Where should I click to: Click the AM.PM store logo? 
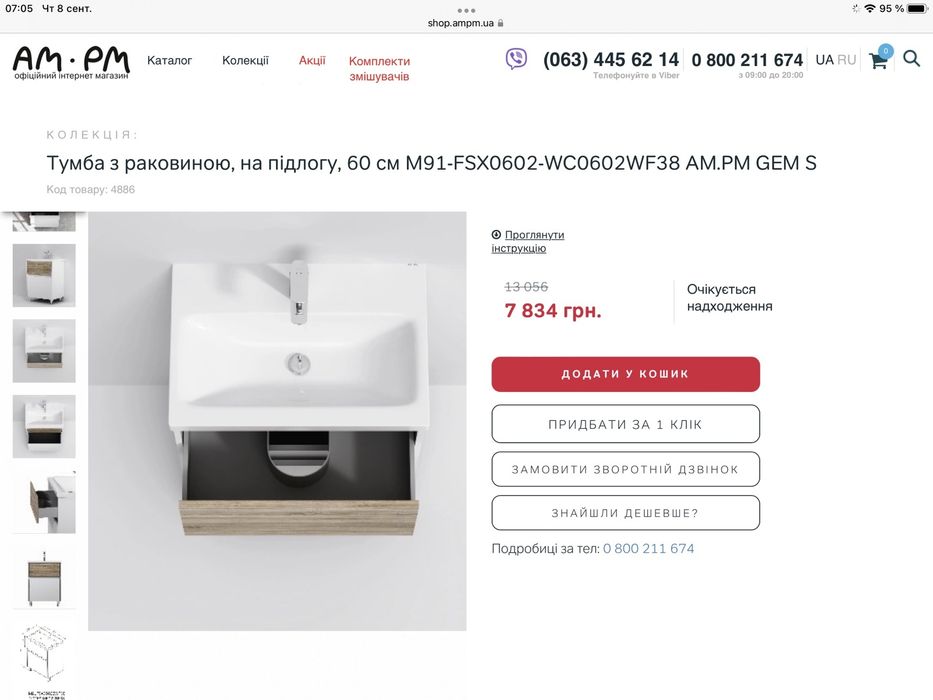pyautogui.click(x=71, y=62)
